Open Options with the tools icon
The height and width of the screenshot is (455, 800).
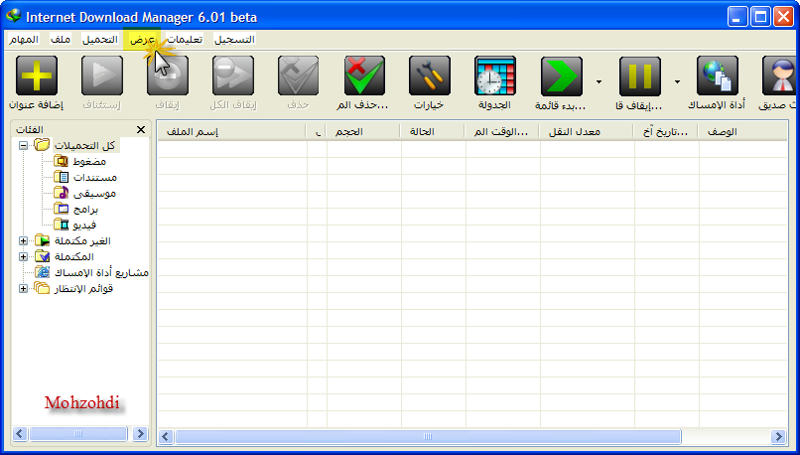pos(430,75)
